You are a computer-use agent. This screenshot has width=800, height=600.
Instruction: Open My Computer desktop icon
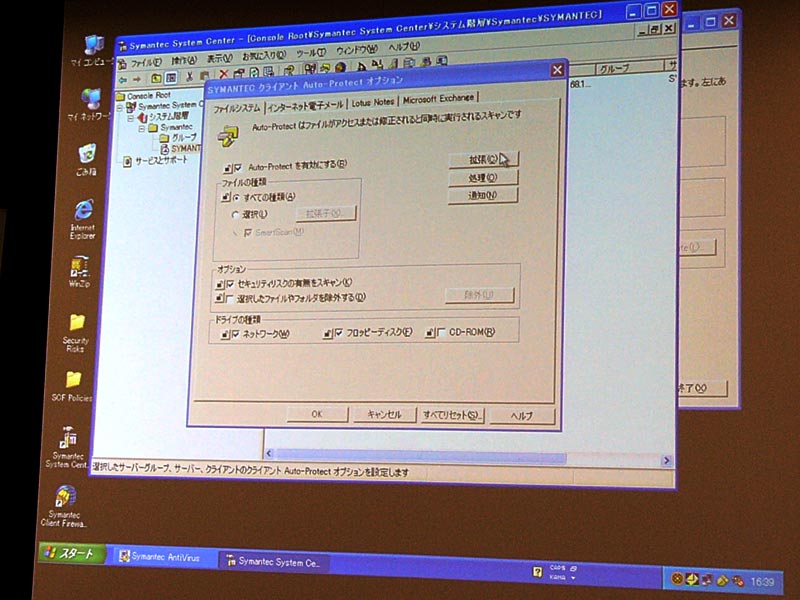click(92, 51)
